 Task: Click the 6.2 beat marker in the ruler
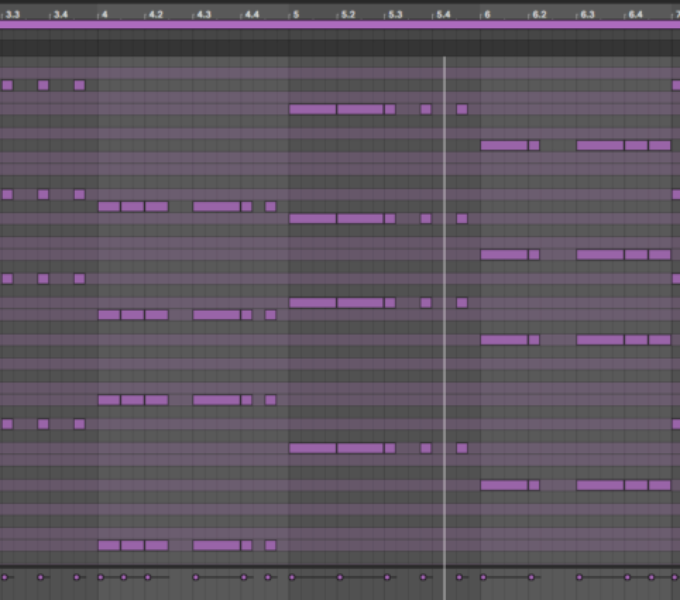[x=539, y=15]
